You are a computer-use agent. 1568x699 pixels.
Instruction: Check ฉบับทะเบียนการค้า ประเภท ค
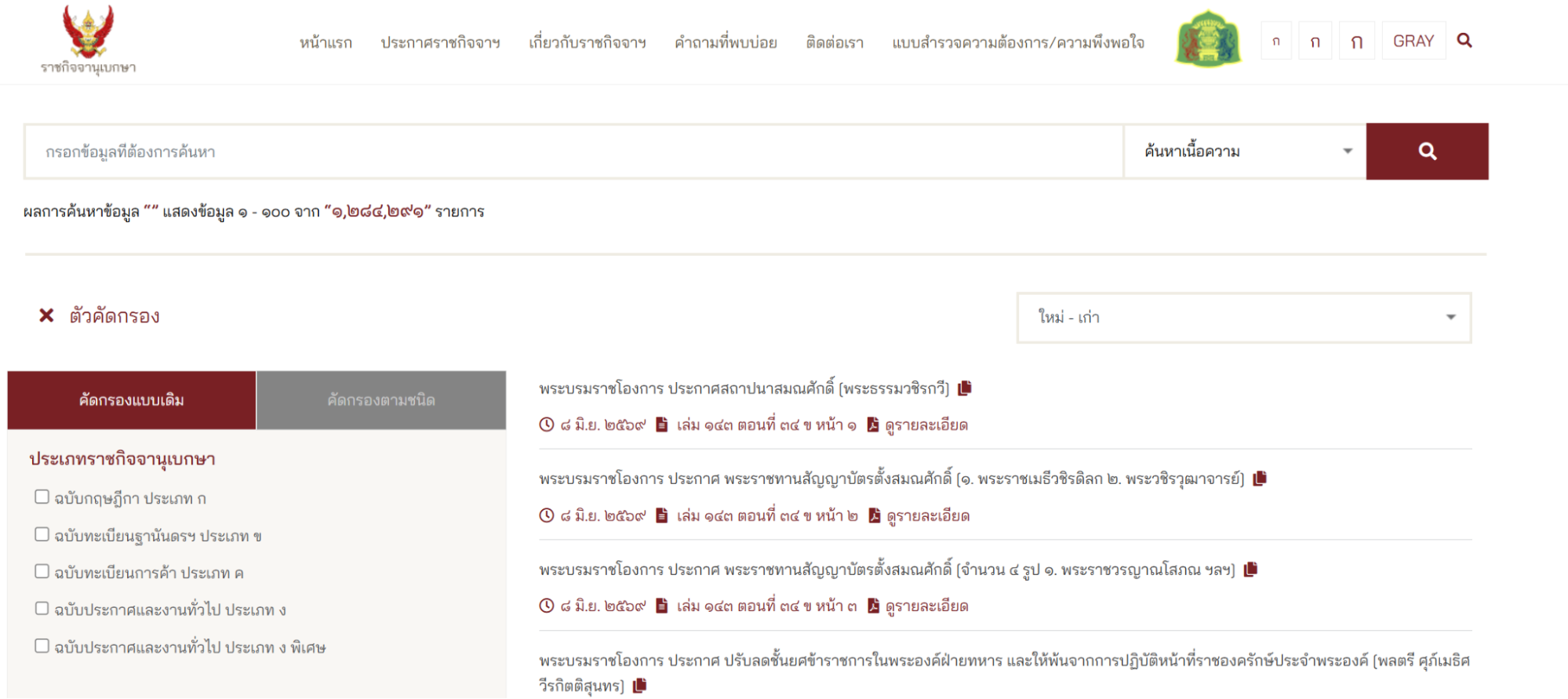[42, 572]
